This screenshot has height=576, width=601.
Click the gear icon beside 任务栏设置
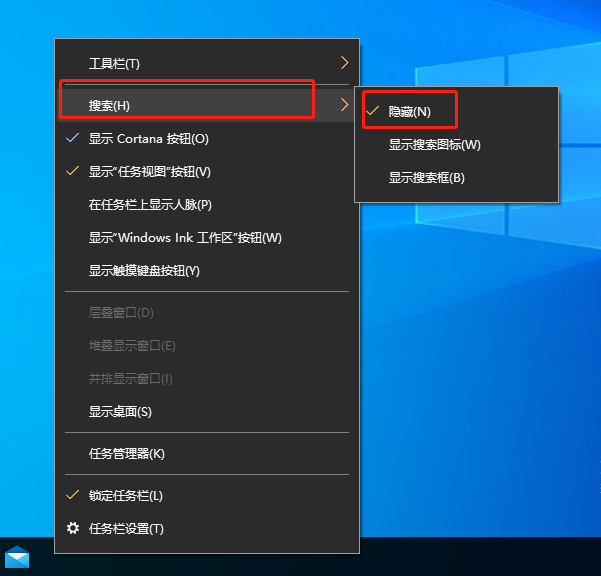72,528
